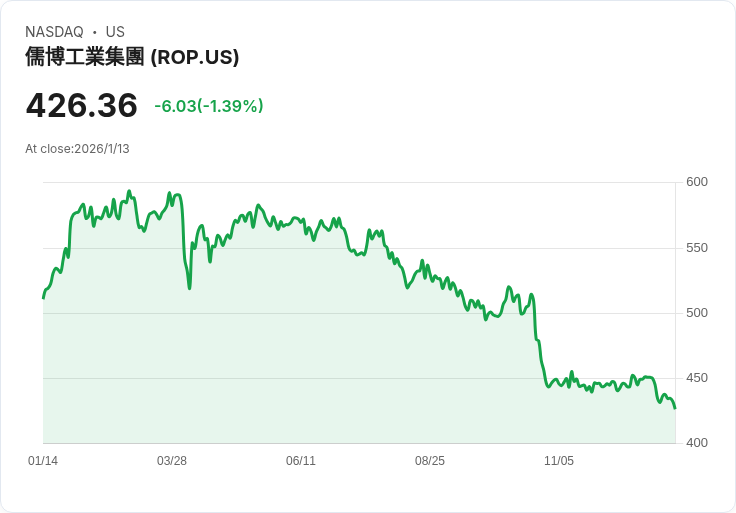Click the stock title 儒博工業集團 (ROP.US)
Screen dimensions: 736x513
132,57
